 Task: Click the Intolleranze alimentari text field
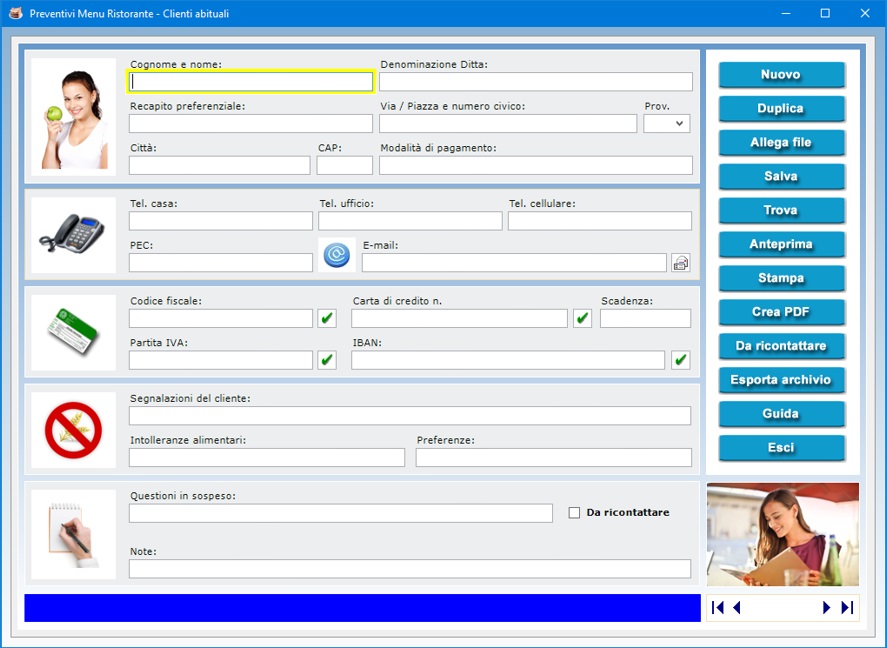[267, 457]
